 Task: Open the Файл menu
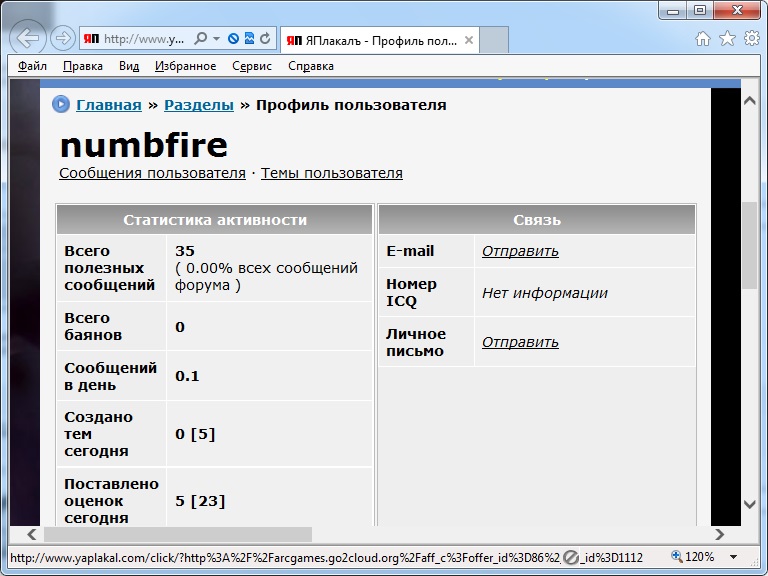[32, 66]
